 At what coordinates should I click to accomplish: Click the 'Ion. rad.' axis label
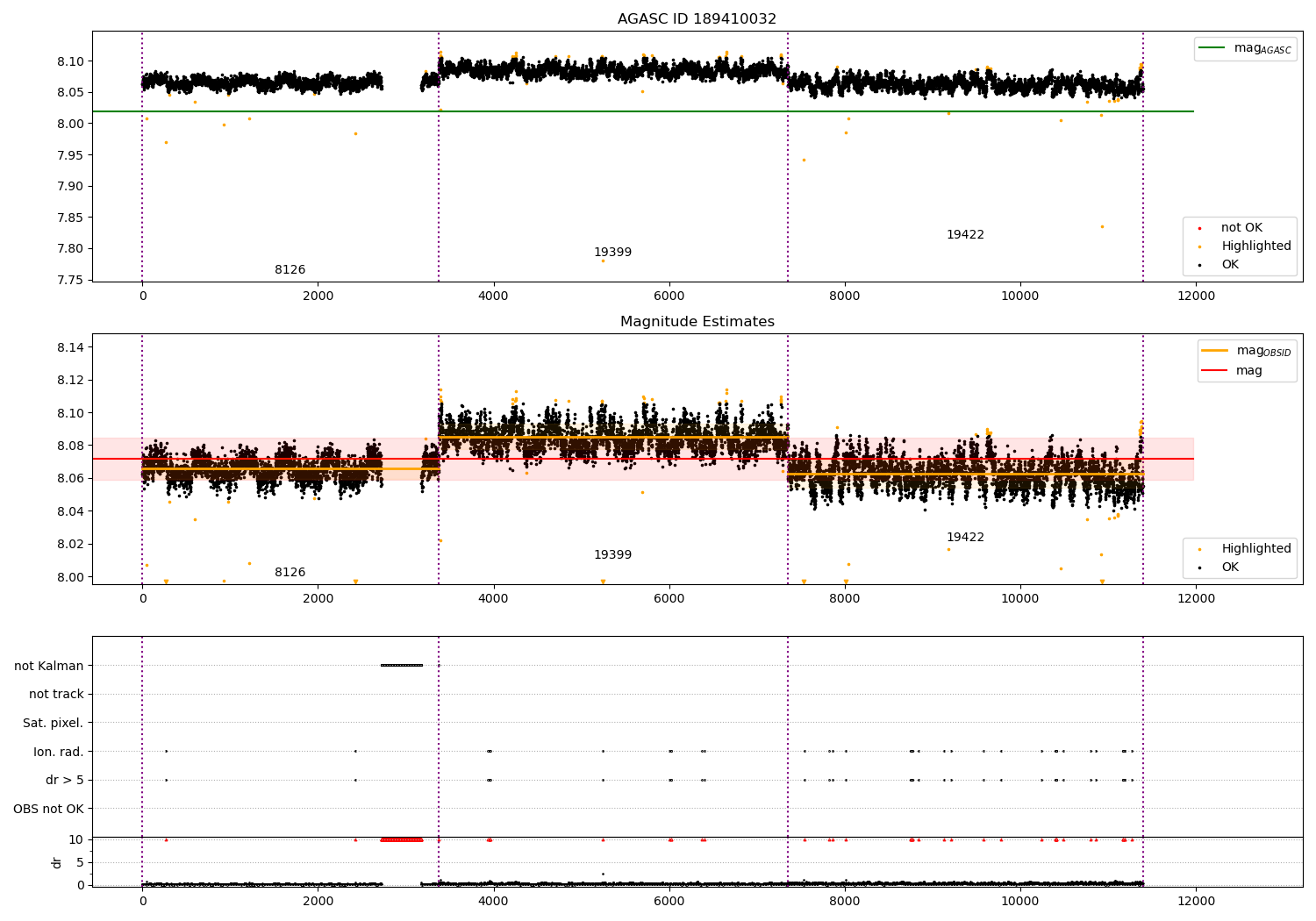point(59,752)
